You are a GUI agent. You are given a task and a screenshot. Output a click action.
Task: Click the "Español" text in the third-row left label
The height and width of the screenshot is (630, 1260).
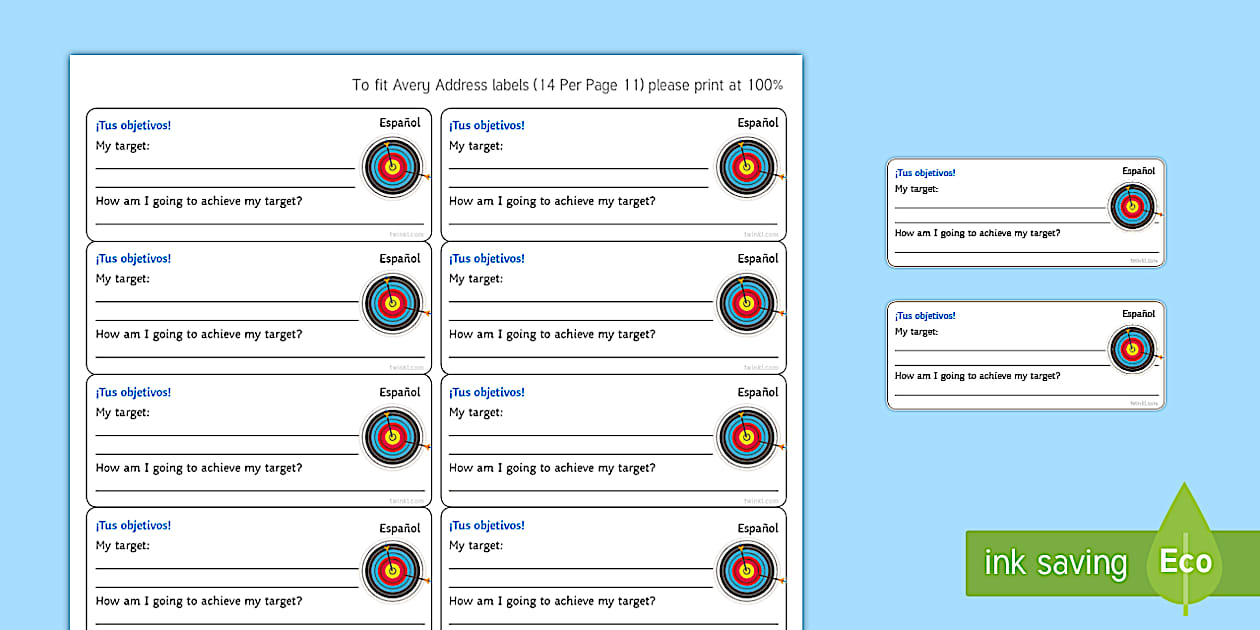pyautogui.click(x=400, y=392)
